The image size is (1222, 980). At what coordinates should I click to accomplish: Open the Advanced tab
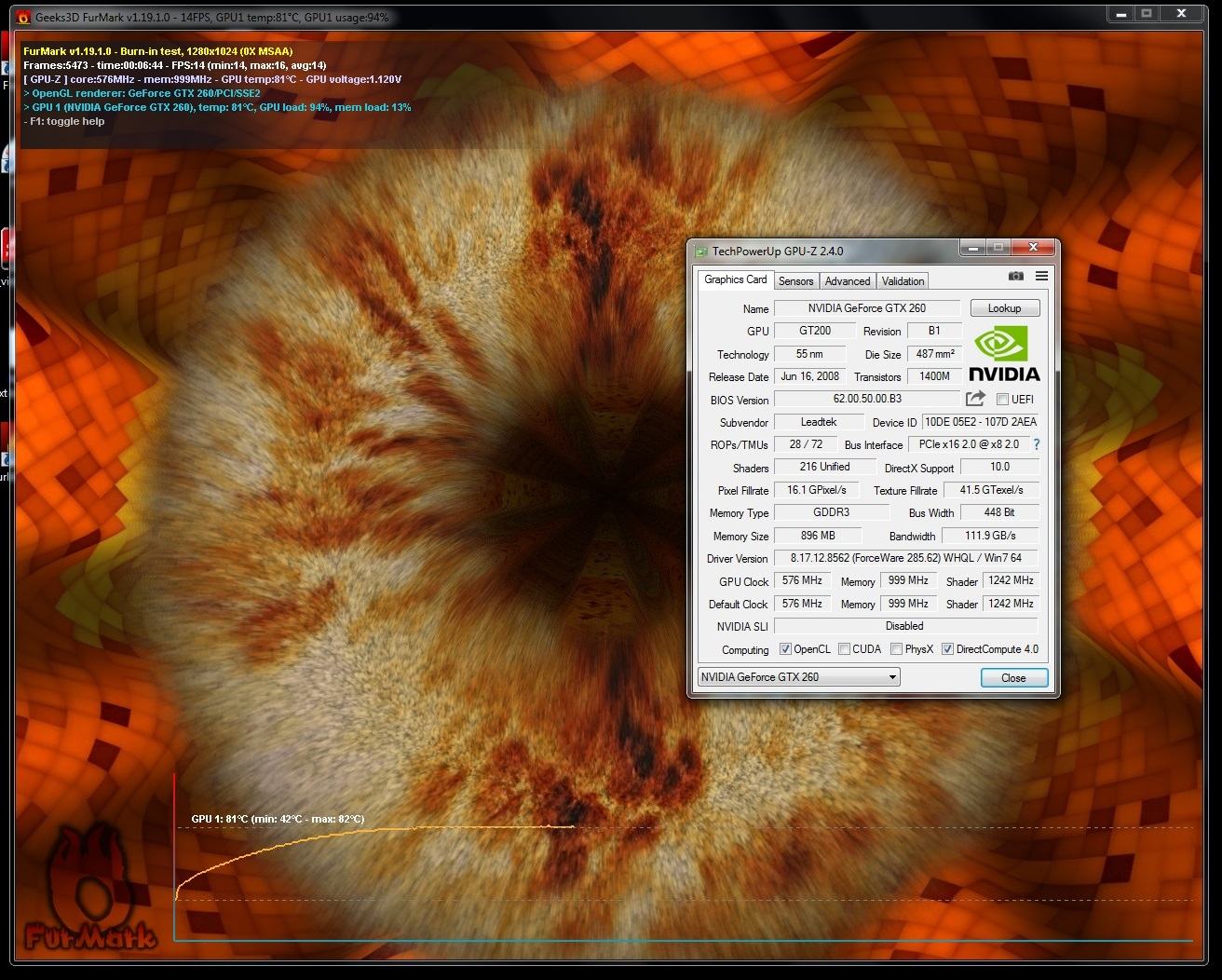[x=848, y=281]
